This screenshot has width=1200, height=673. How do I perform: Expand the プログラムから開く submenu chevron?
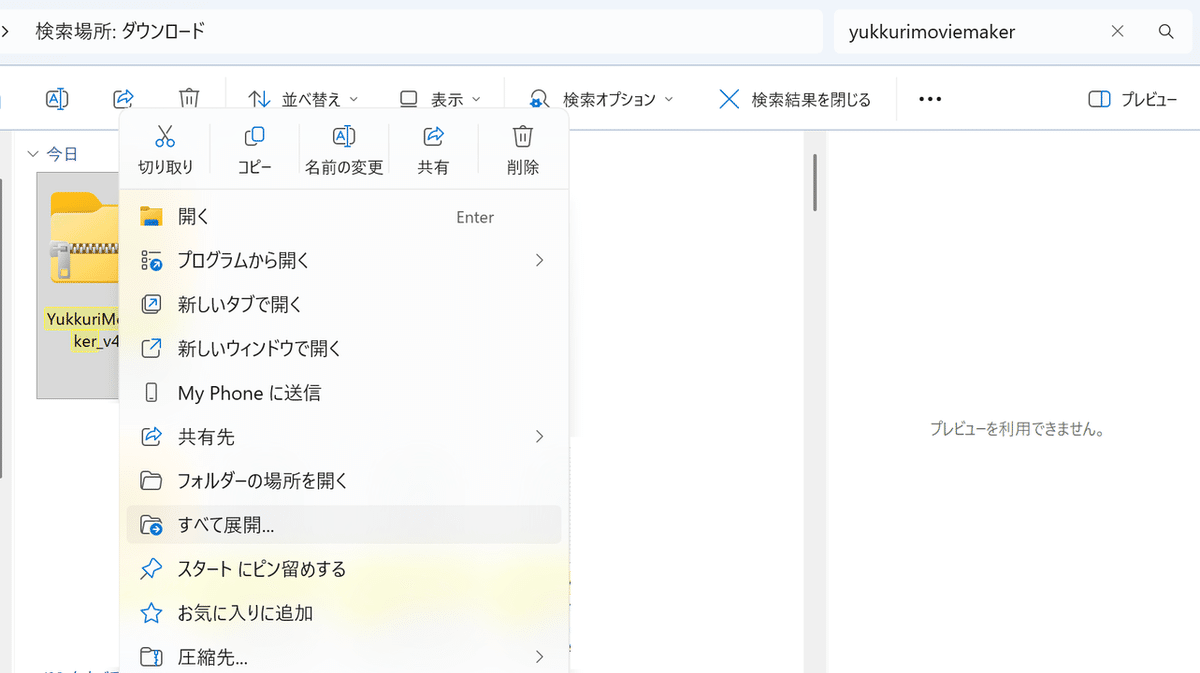(539, 260)
